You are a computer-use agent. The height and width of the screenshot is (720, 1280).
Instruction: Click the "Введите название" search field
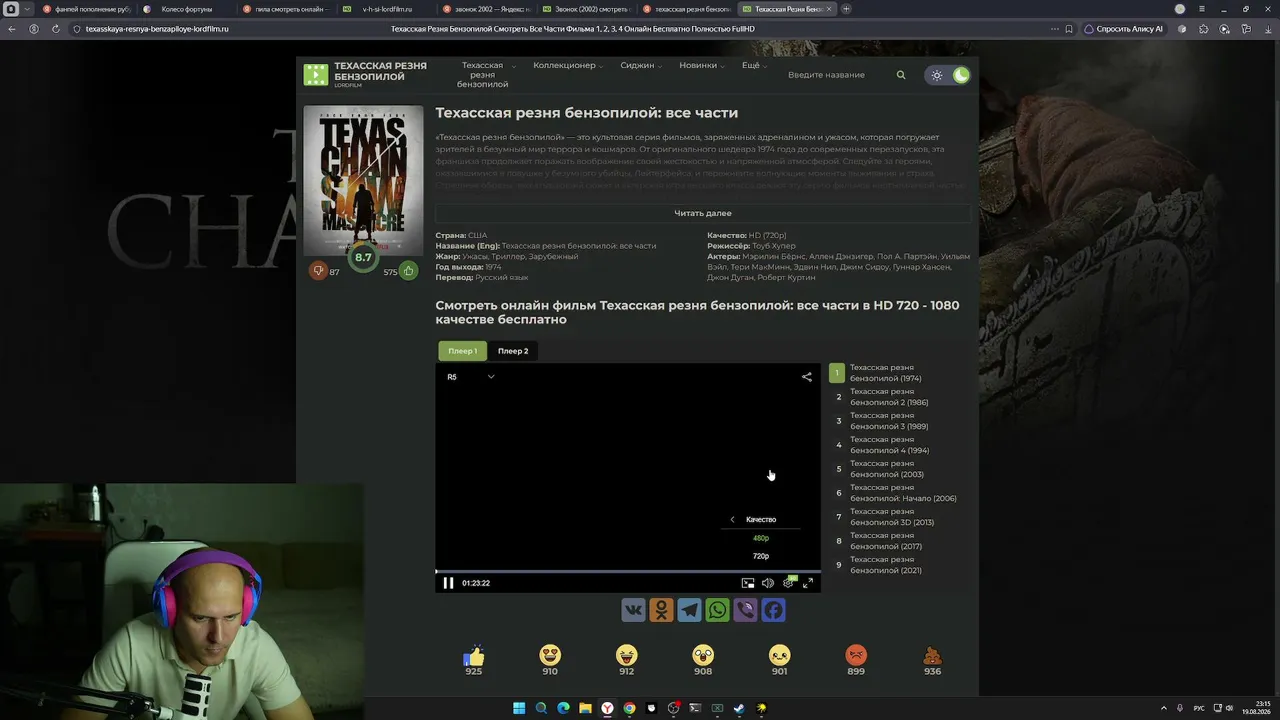point(838,75)
